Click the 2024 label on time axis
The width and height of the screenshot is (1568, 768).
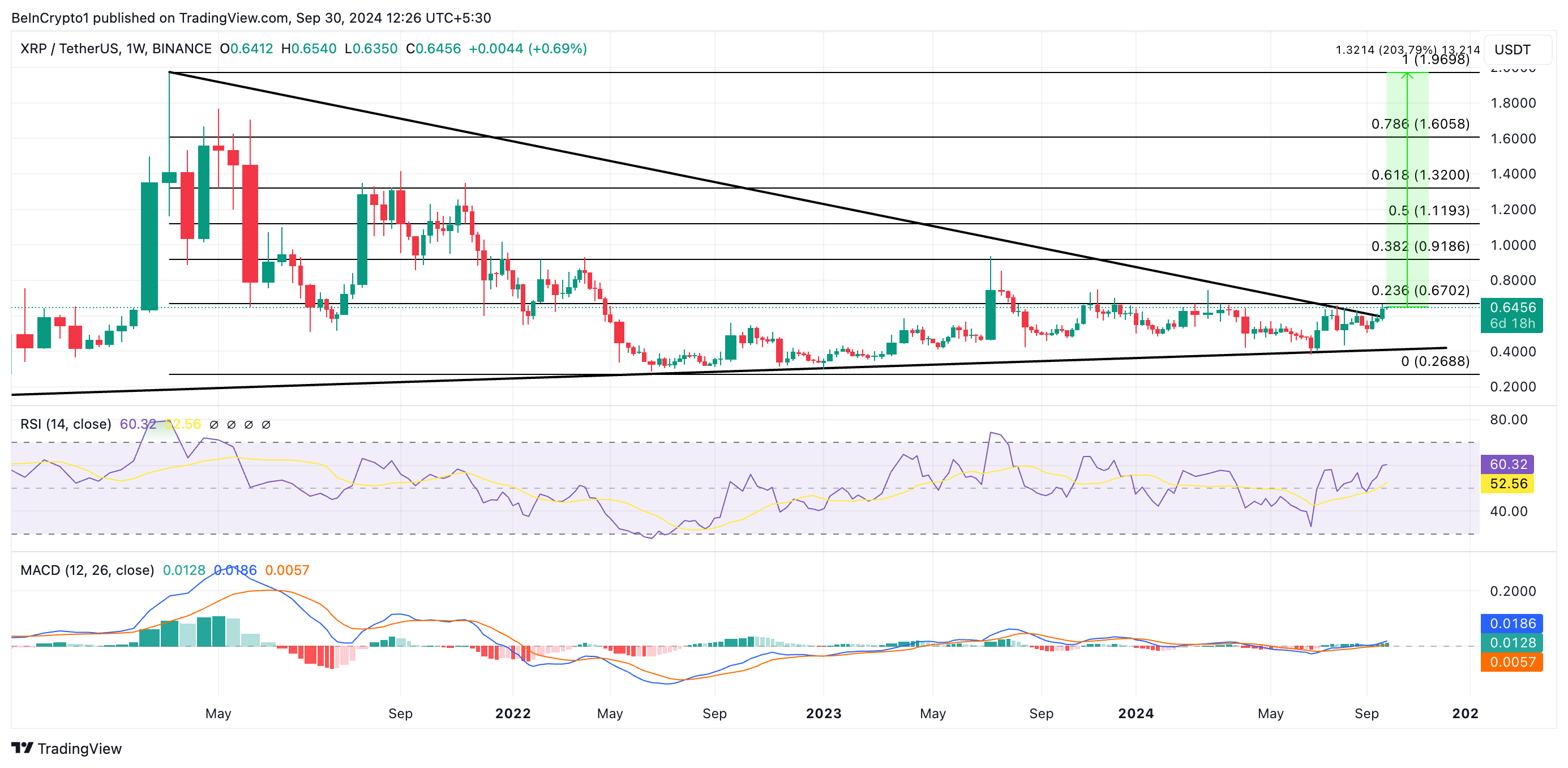[x=1135, y=713]
